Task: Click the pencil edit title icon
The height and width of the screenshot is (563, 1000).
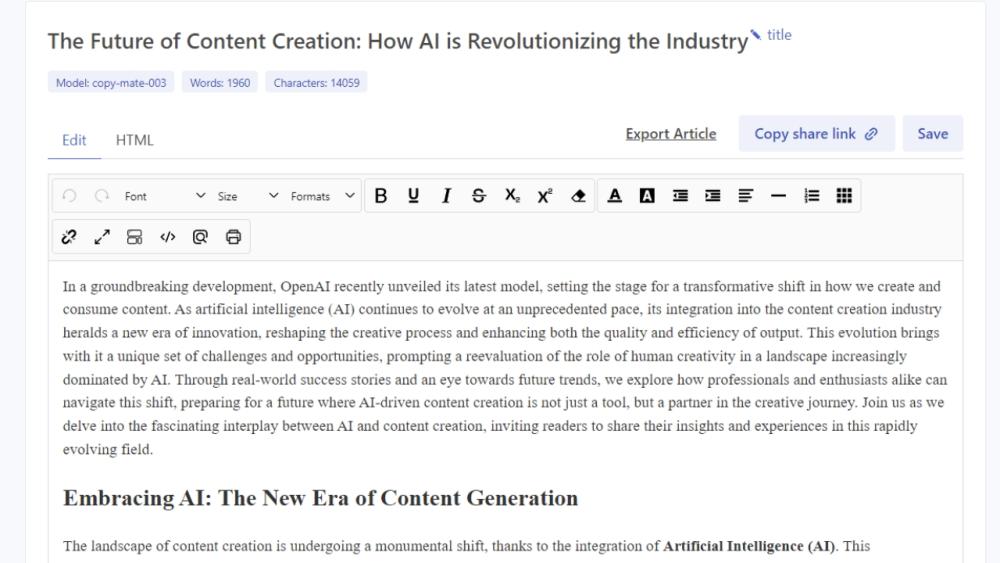Action: click(756, 34)
